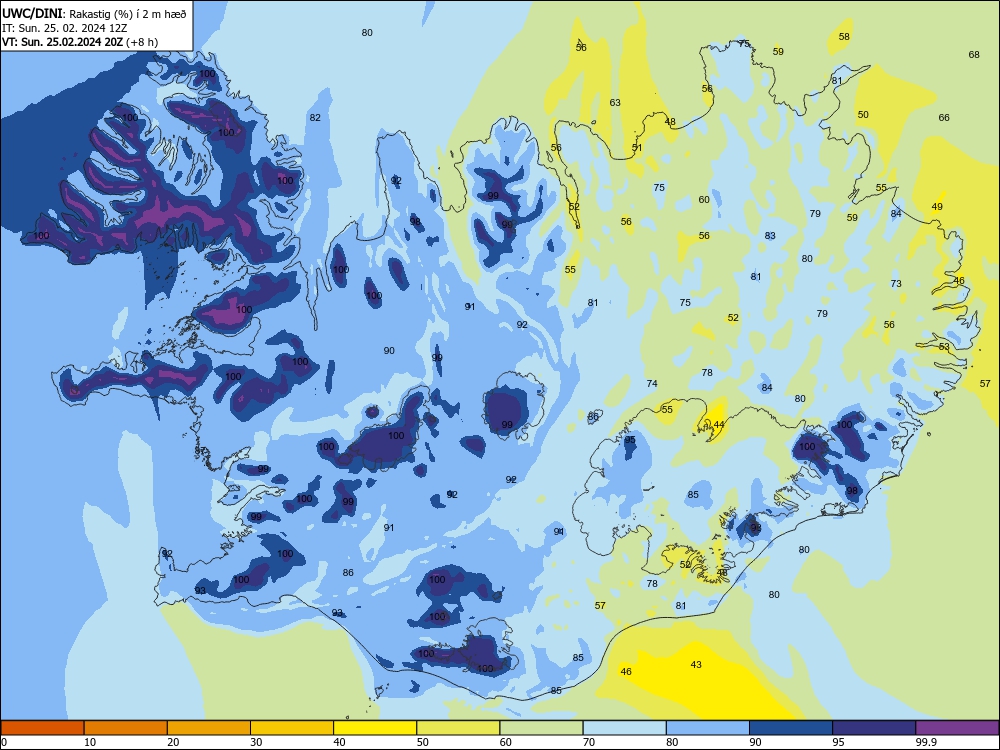Click the humidity value 95 on the map

630,440
